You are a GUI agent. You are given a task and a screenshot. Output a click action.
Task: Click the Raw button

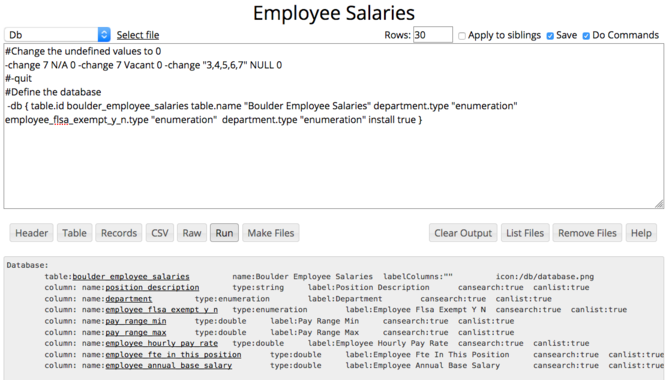(x=192, y=233)
